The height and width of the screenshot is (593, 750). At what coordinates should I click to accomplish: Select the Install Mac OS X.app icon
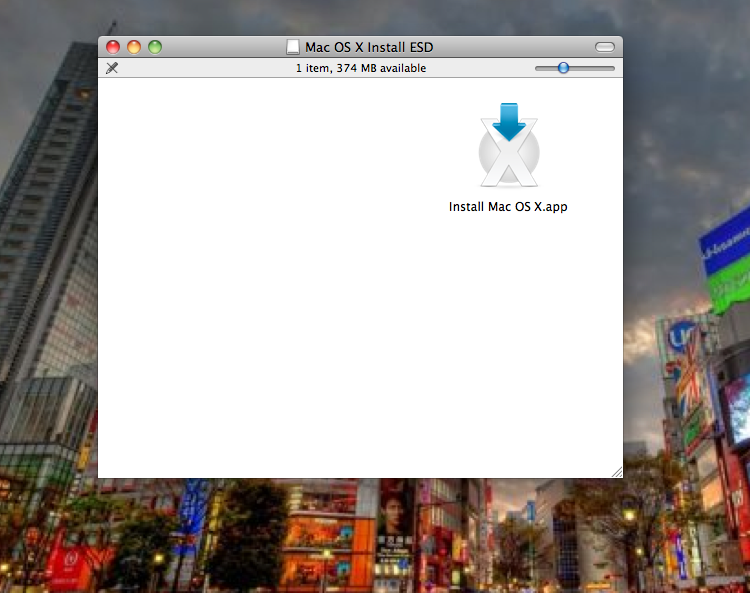tap(509, 145)
